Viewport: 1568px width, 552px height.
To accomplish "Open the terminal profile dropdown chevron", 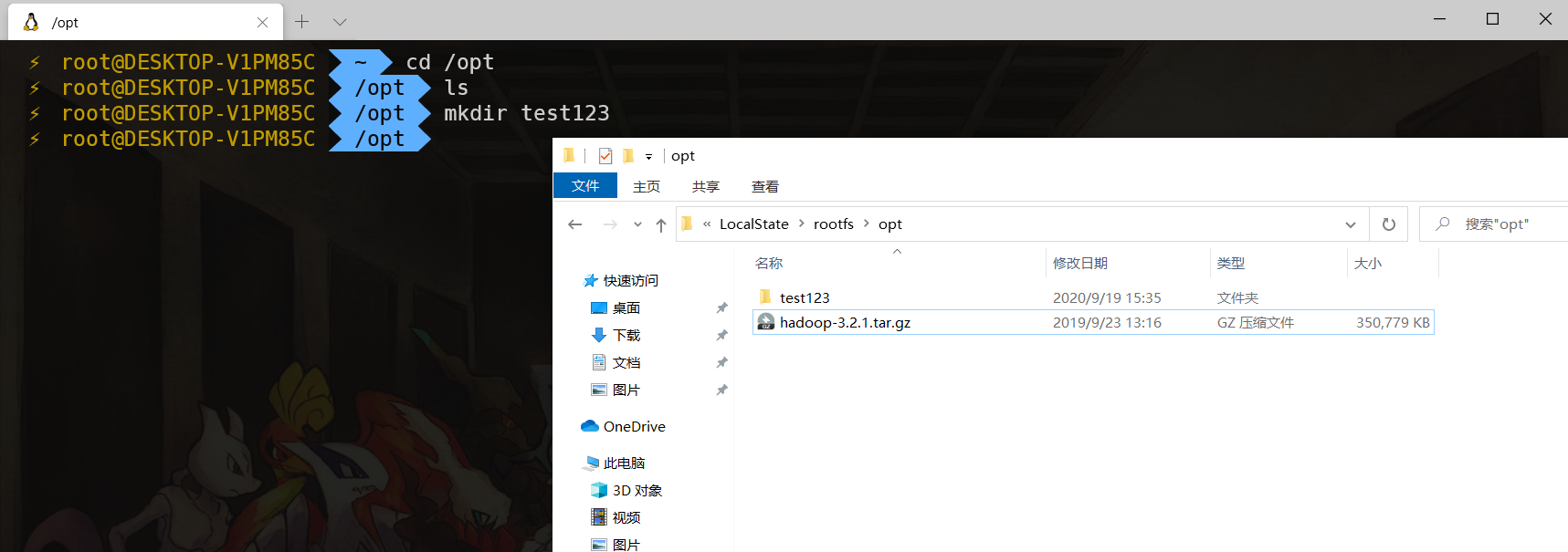I will click(340, 22).
